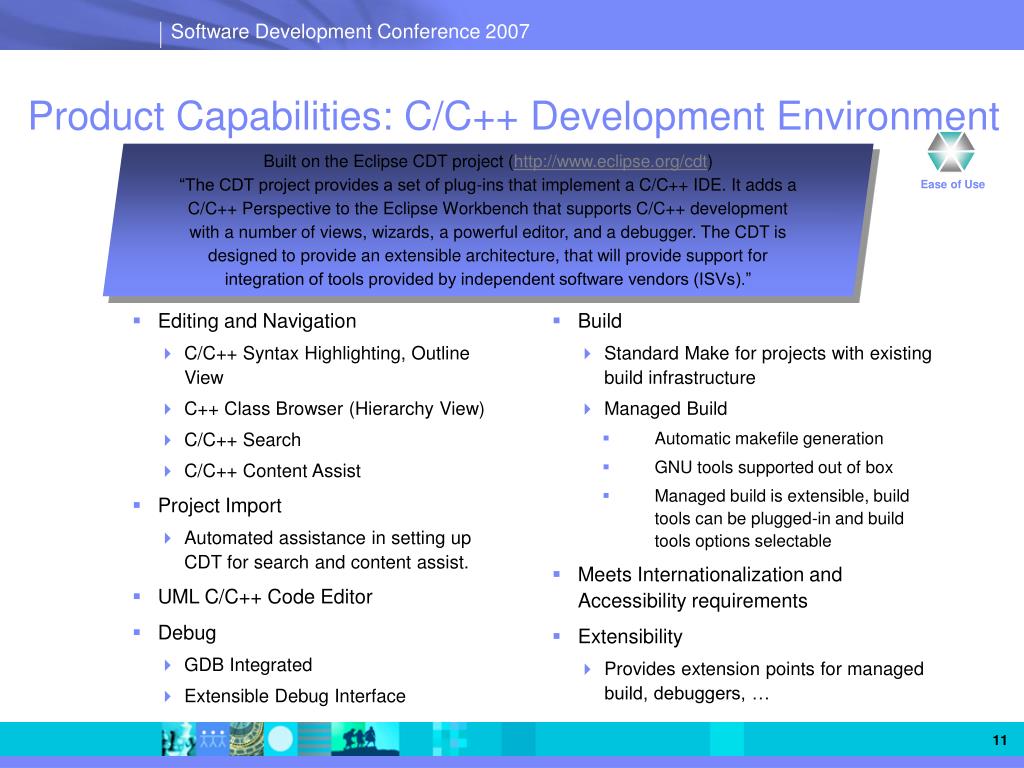Click 'Automatic makefile generation' sub-item
Viewport: 1024px width, 768px height.
pos(769,438)
